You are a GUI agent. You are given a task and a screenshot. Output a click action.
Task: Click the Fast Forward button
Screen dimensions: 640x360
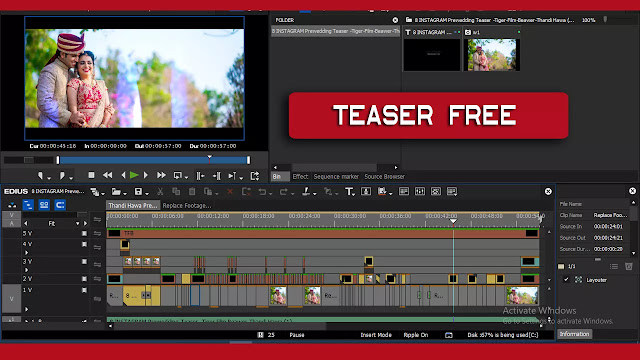pos(161,175)
